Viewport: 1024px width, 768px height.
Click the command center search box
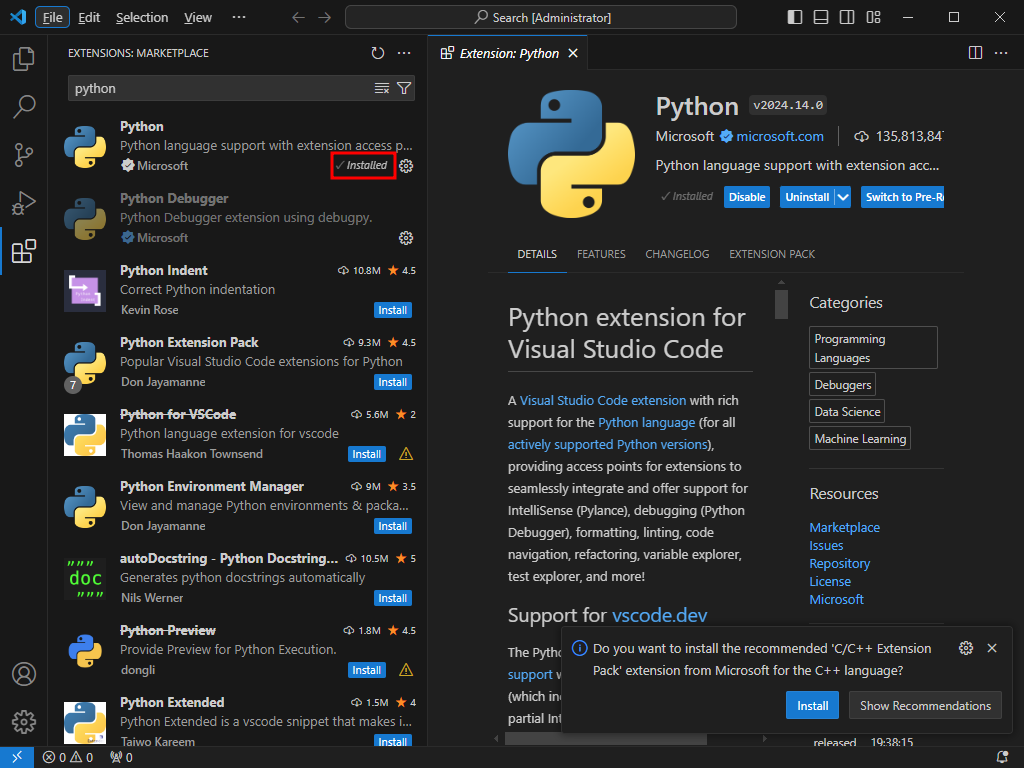pyautogui.click(x=541, y=17)
